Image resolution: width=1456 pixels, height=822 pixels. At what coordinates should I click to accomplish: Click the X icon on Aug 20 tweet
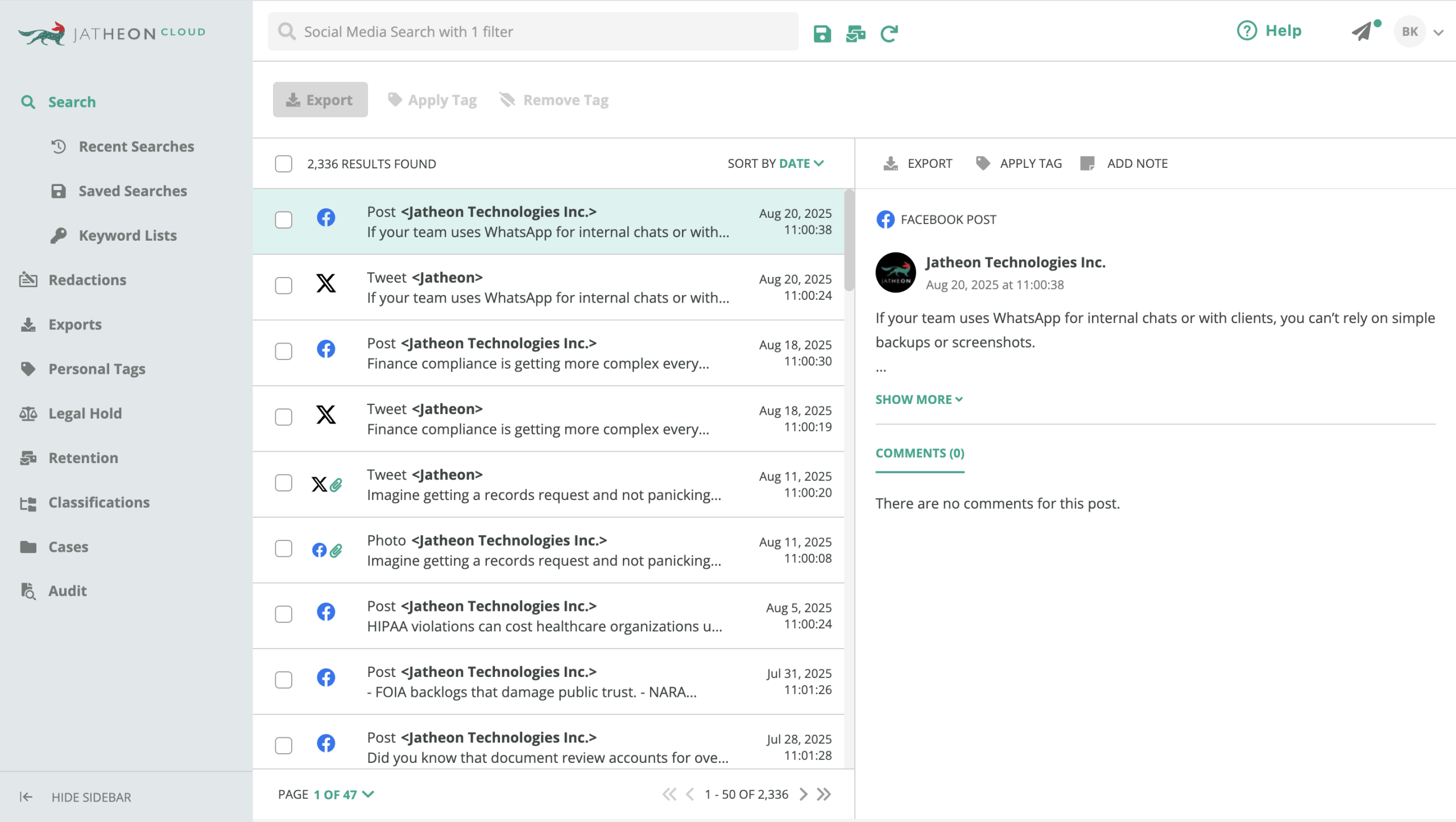point(326,283)
